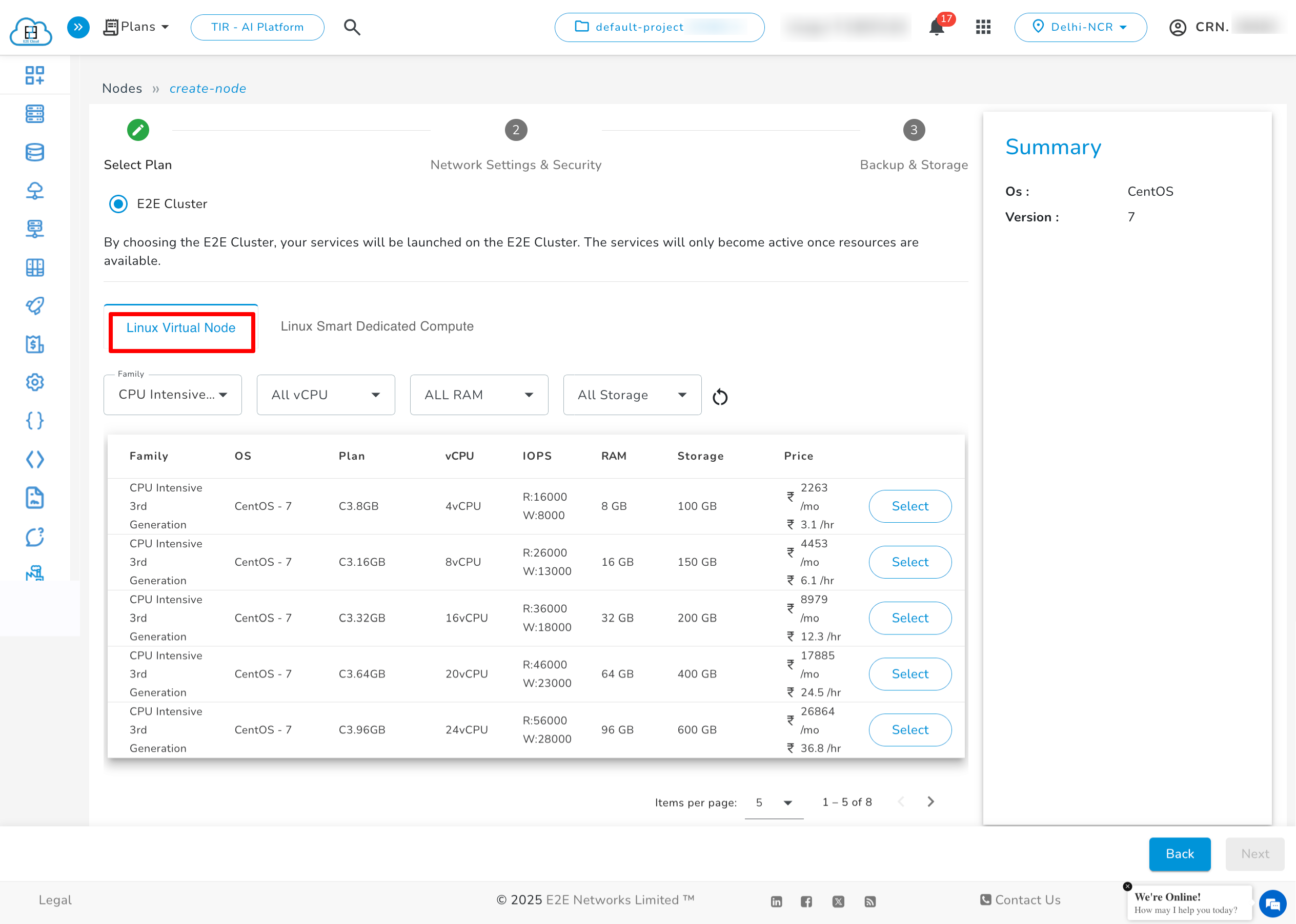Screen dimensions: 1296x924
Task: Open curly braces icon in sidebar
Action: click(35, 420)
